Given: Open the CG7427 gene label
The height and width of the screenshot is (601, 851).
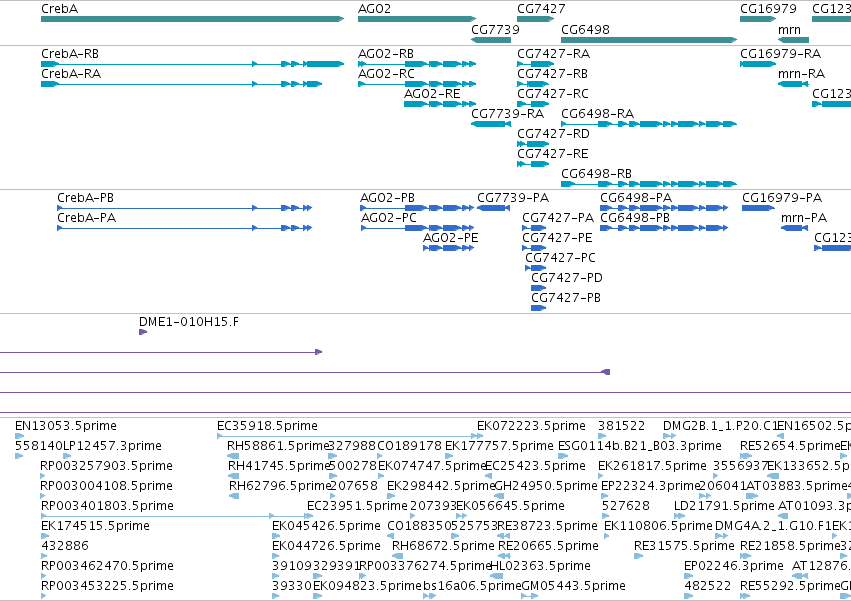Looking at the screenshot, I should point(541,9).
